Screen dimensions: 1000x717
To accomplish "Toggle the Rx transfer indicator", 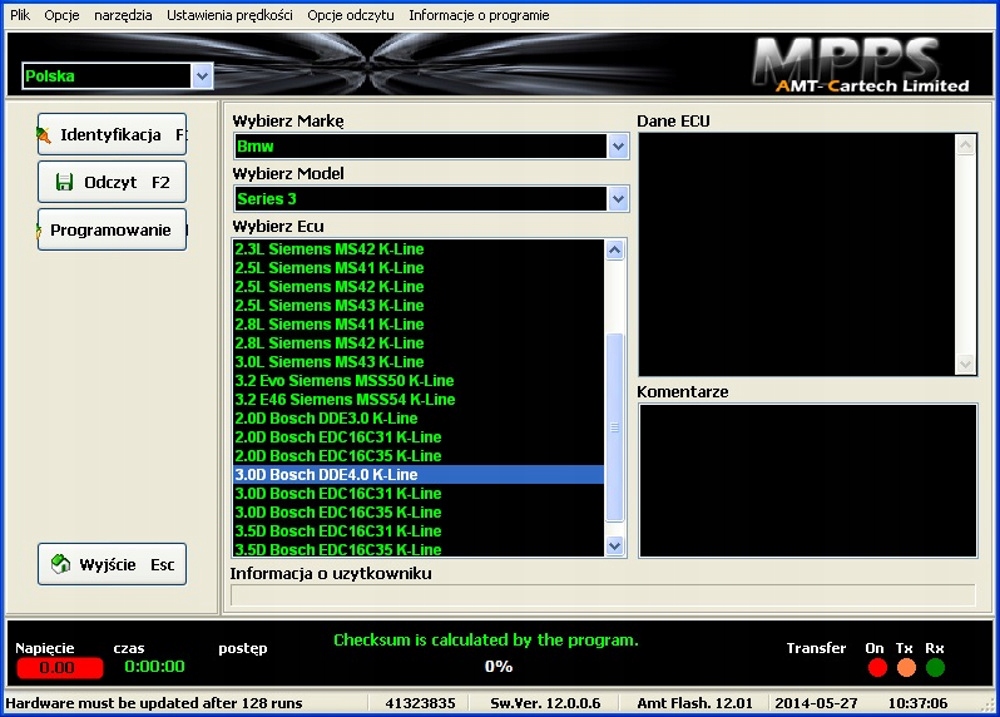I will (934, 667).
